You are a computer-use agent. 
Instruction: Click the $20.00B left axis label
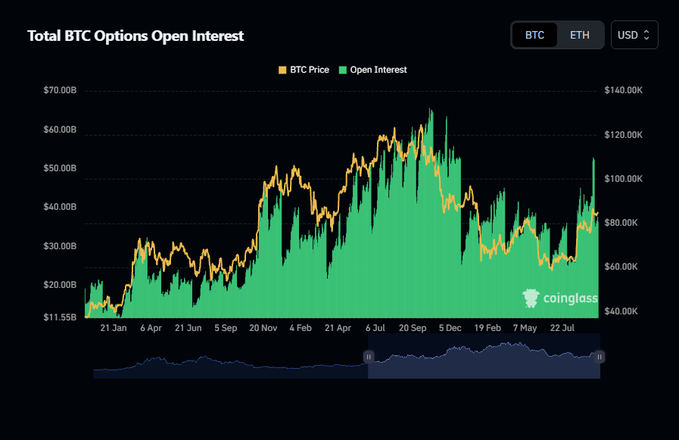[60, 285]
